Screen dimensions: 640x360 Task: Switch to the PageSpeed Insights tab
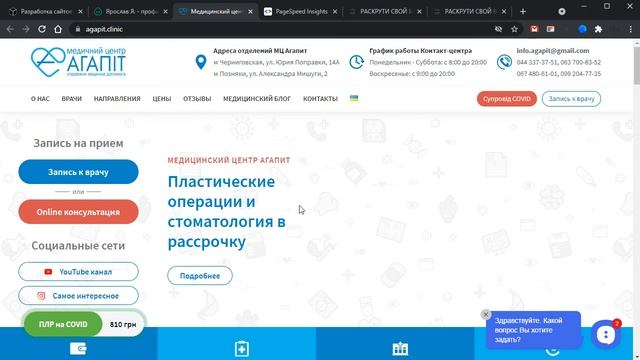tap(301, 11)
